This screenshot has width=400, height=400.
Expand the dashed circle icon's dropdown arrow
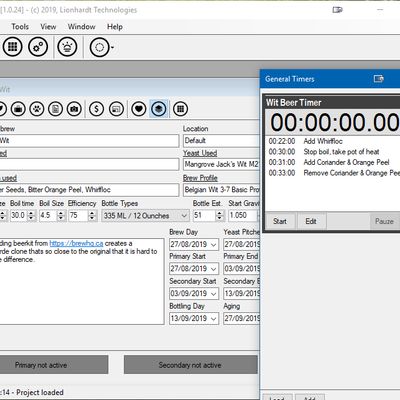[x=112, y=47]
